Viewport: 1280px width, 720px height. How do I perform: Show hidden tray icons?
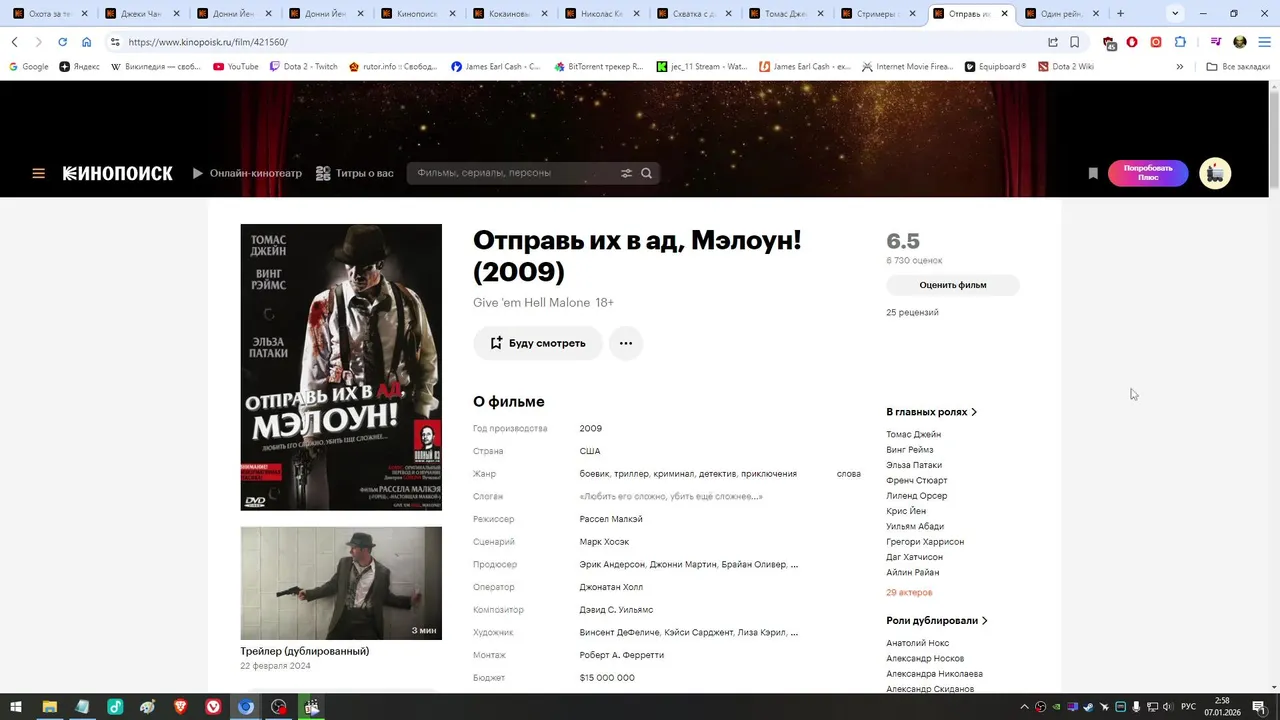click(1024, 707)
